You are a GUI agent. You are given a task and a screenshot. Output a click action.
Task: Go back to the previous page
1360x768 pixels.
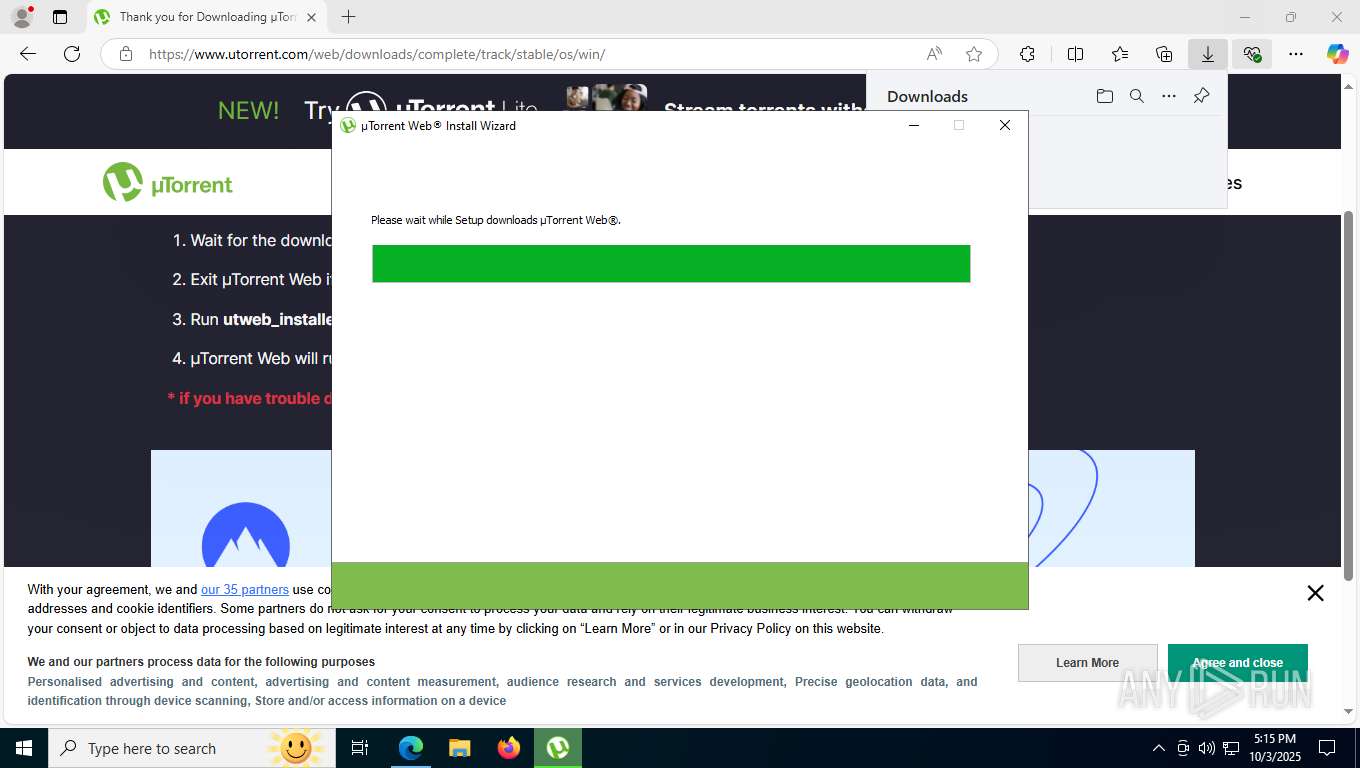pyautogui.click(x=28, y=54)
